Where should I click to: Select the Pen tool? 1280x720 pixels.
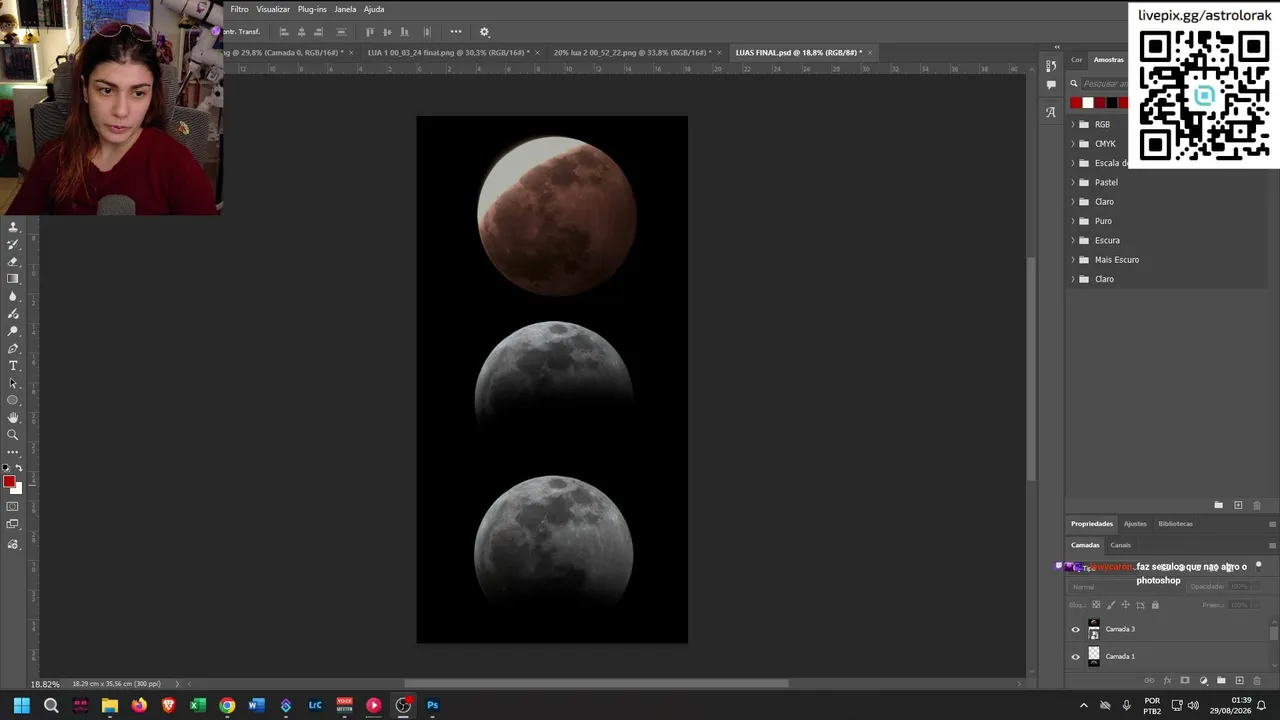tap(13, 348)
